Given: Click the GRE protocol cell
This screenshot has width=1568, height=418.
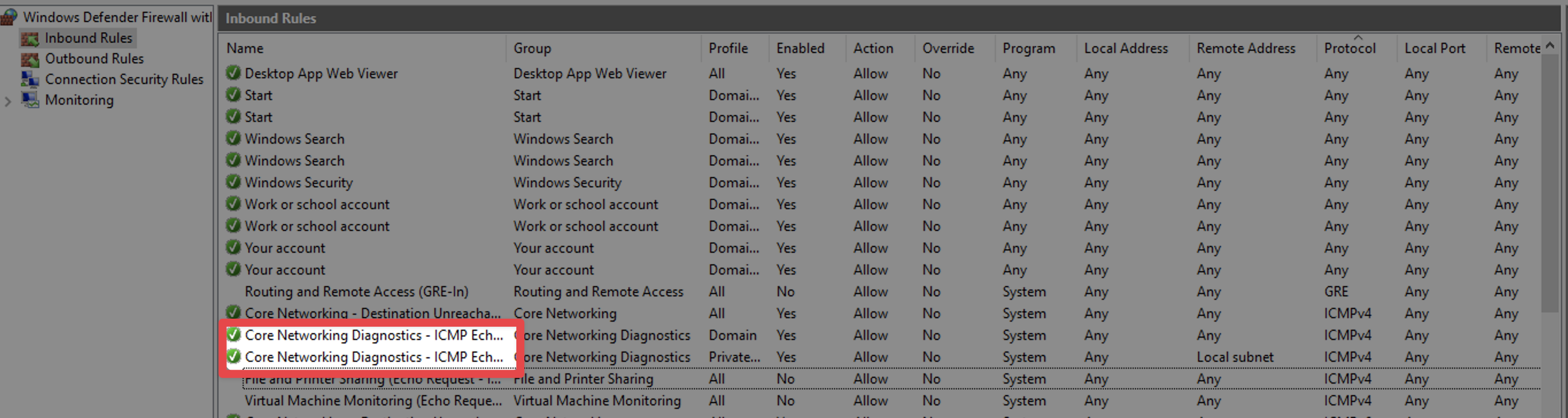Looking at the screenshot, I should 1336,292.
